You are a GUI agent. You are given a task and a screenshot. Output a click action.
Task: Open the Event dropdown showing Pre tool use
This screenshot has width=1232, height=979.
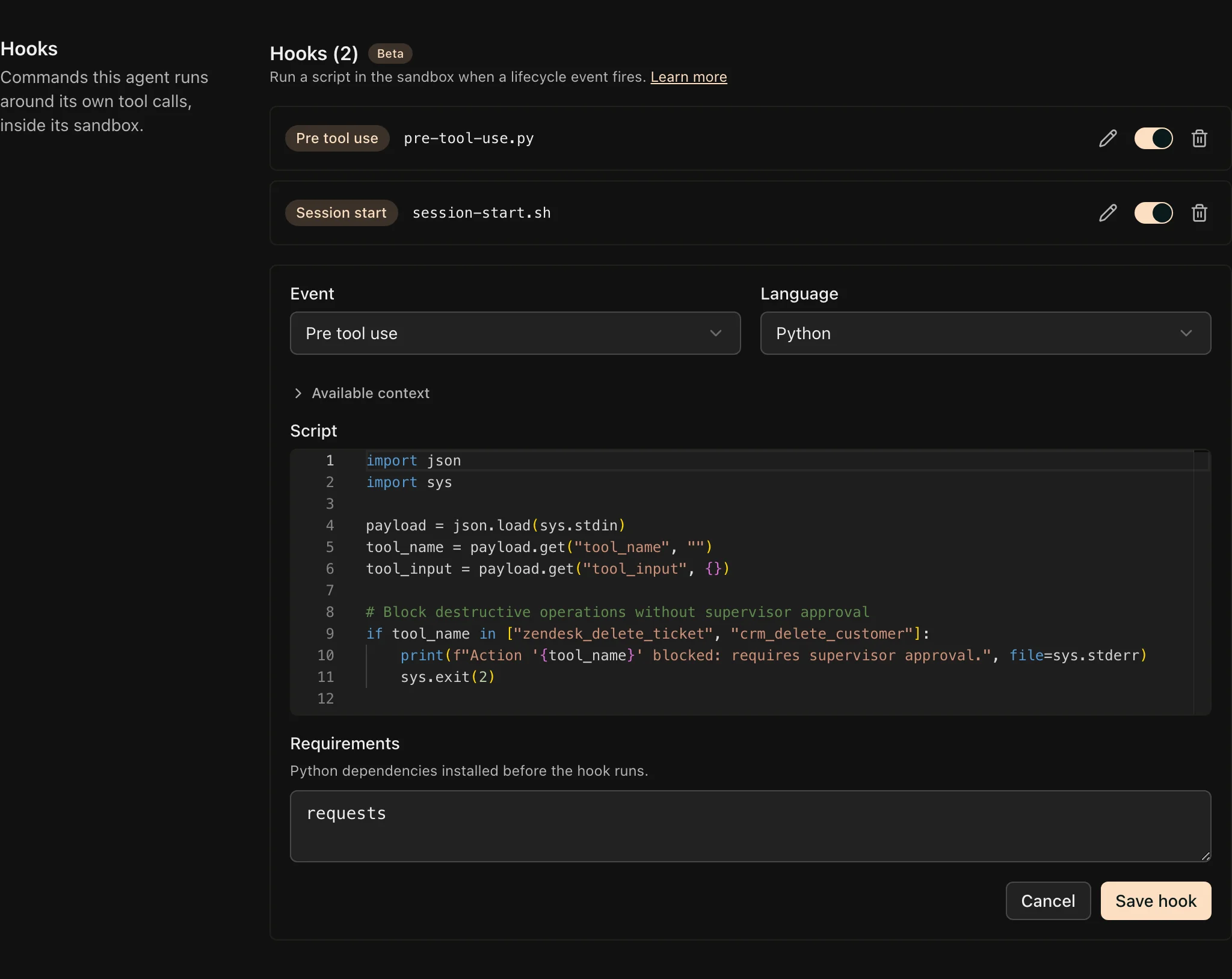pos(515,333)
